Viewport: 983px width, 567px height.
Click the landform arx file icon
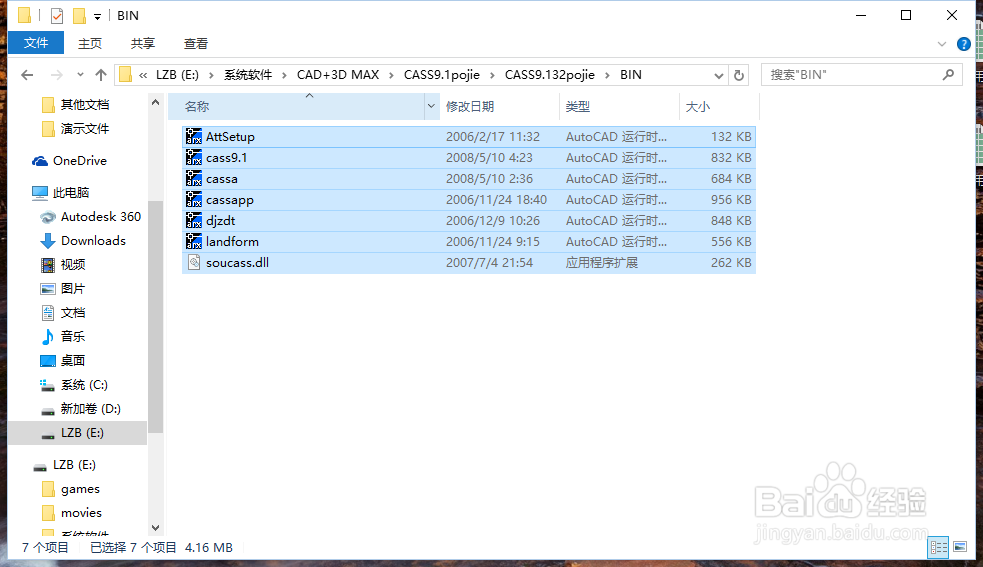click(194, 241)
